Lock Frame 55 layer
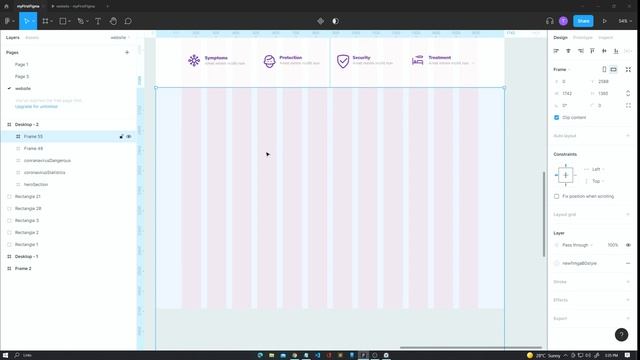 (x=121, y=136)
